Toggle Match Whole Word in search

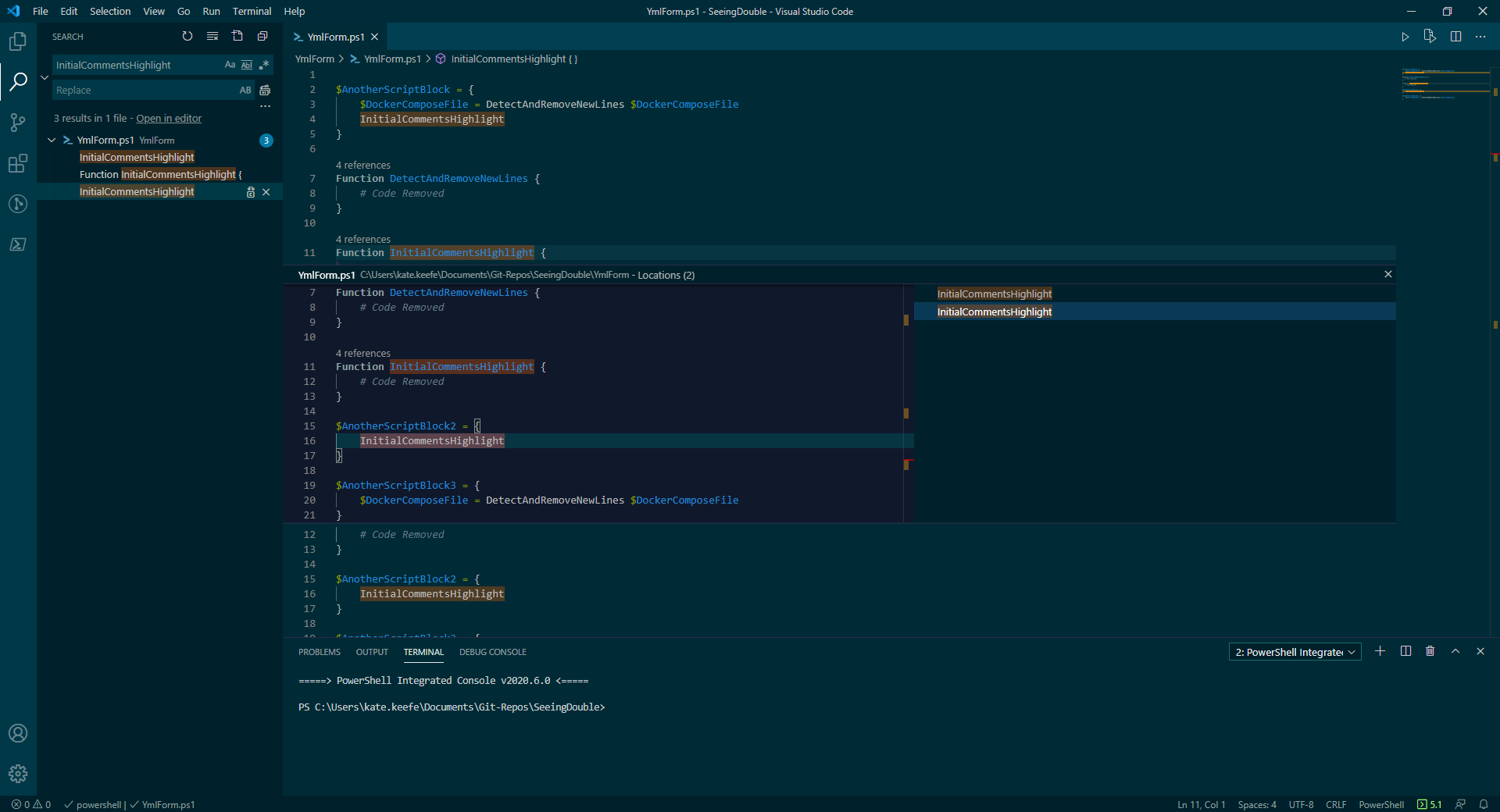247,65
